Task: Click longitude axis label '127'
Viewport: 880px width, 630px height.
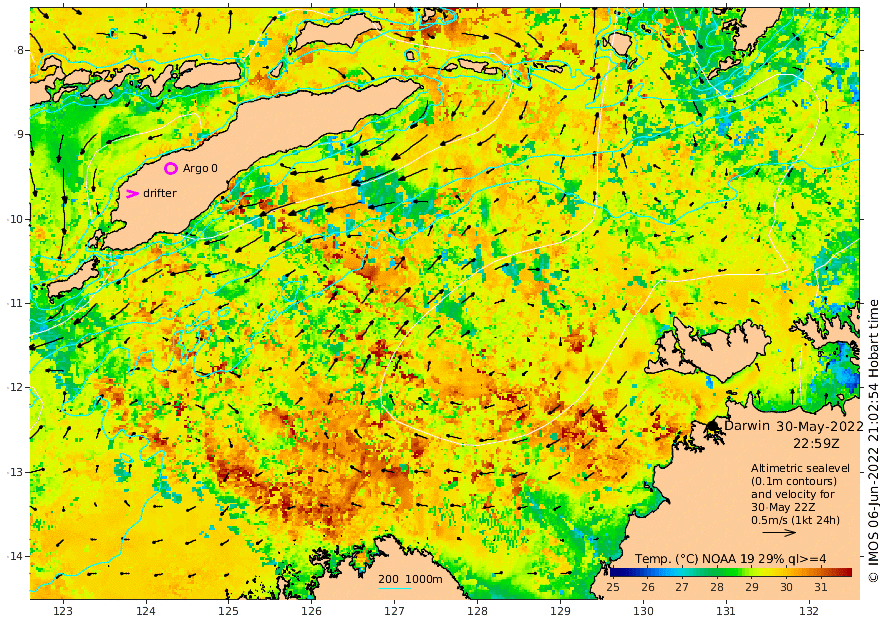Action: tap(395, 611)
